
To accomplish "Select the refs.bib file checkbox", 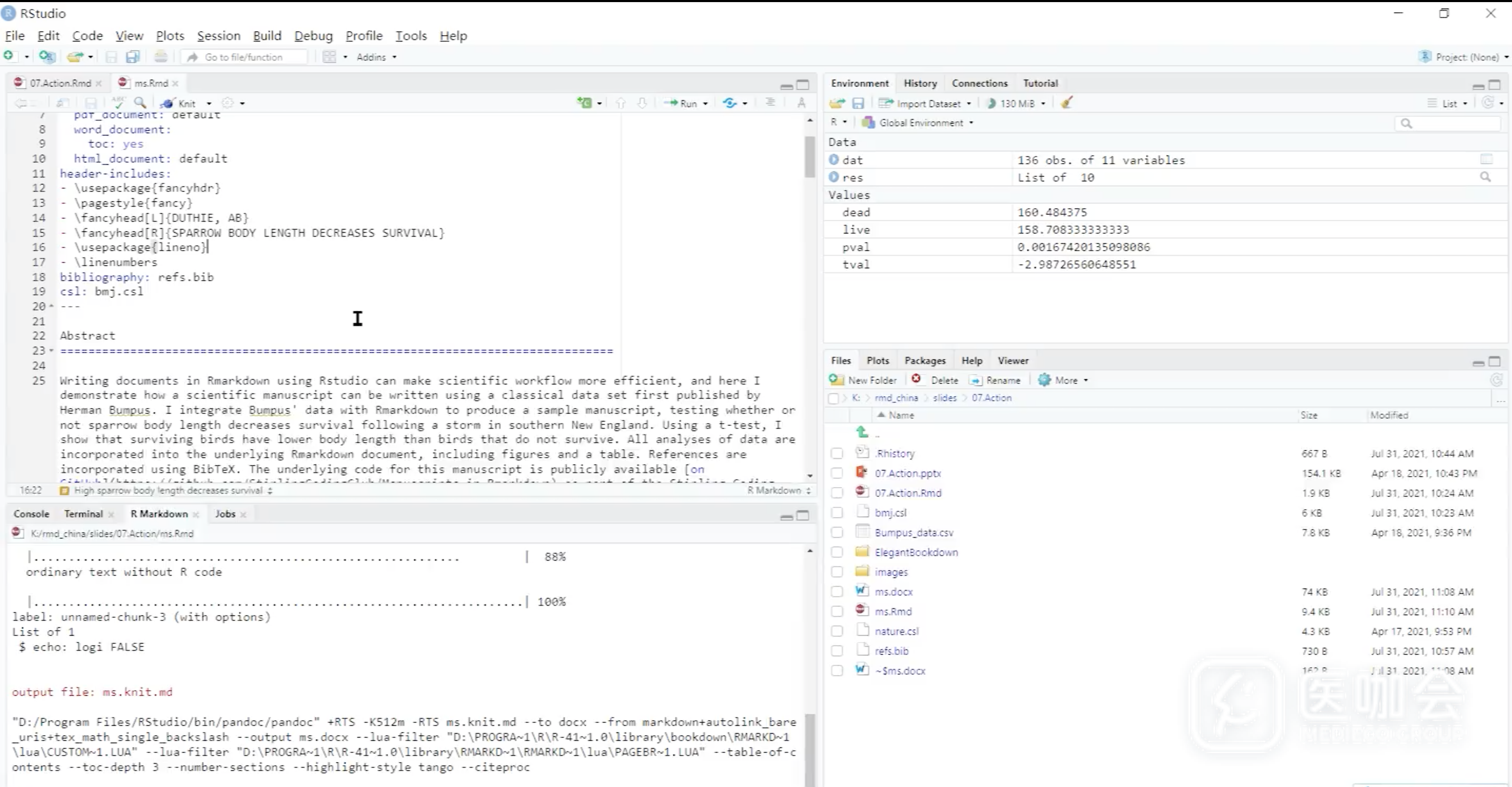I will coord(837,651).
